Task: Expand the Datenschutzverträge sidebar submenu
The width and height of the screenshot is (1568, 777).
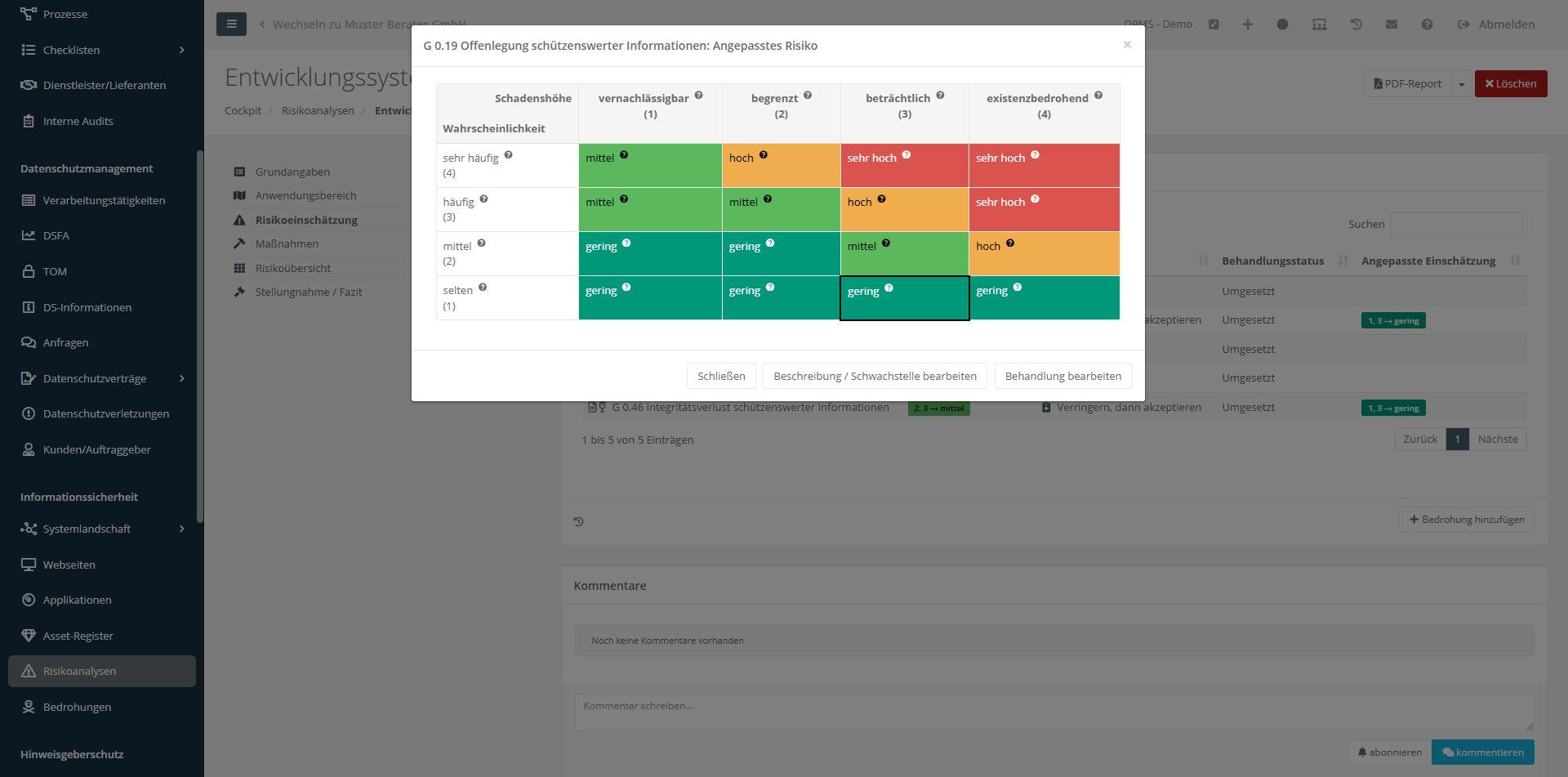Action: (x=181, y=378)
